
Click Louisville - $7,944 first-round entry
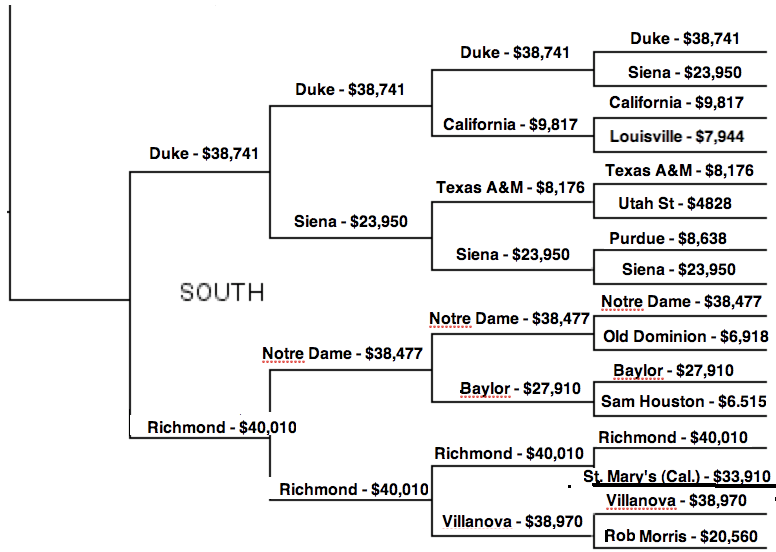point(677,136)
